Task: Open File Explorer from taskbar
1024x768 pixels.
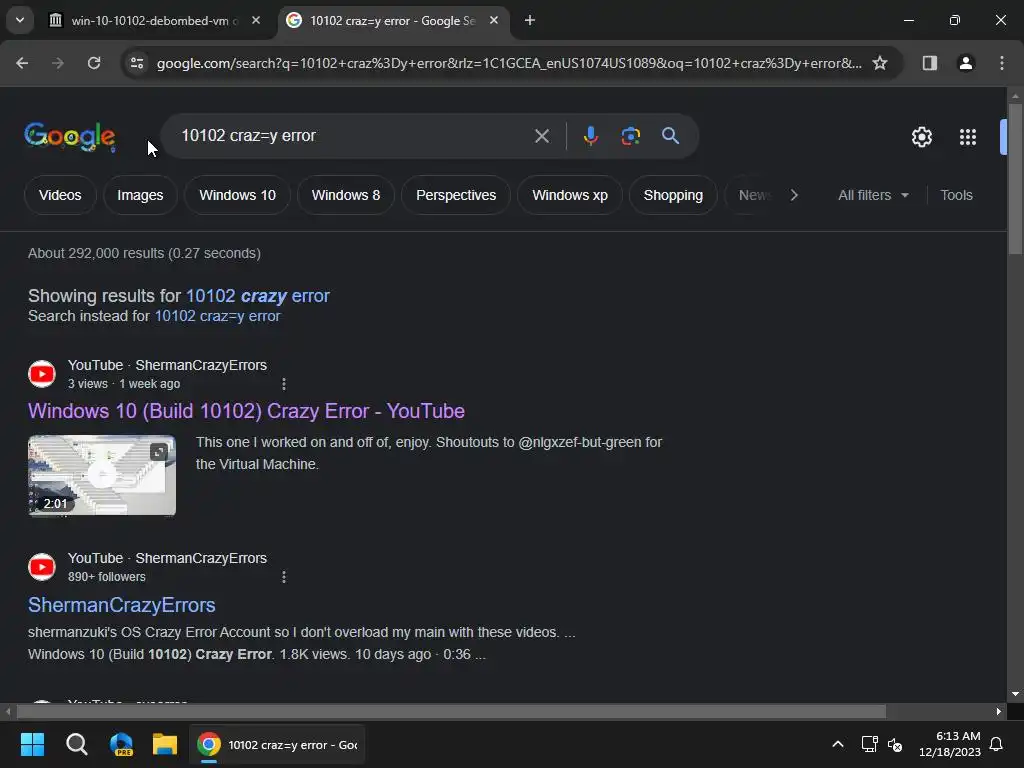Action: [x=165, y=744]
